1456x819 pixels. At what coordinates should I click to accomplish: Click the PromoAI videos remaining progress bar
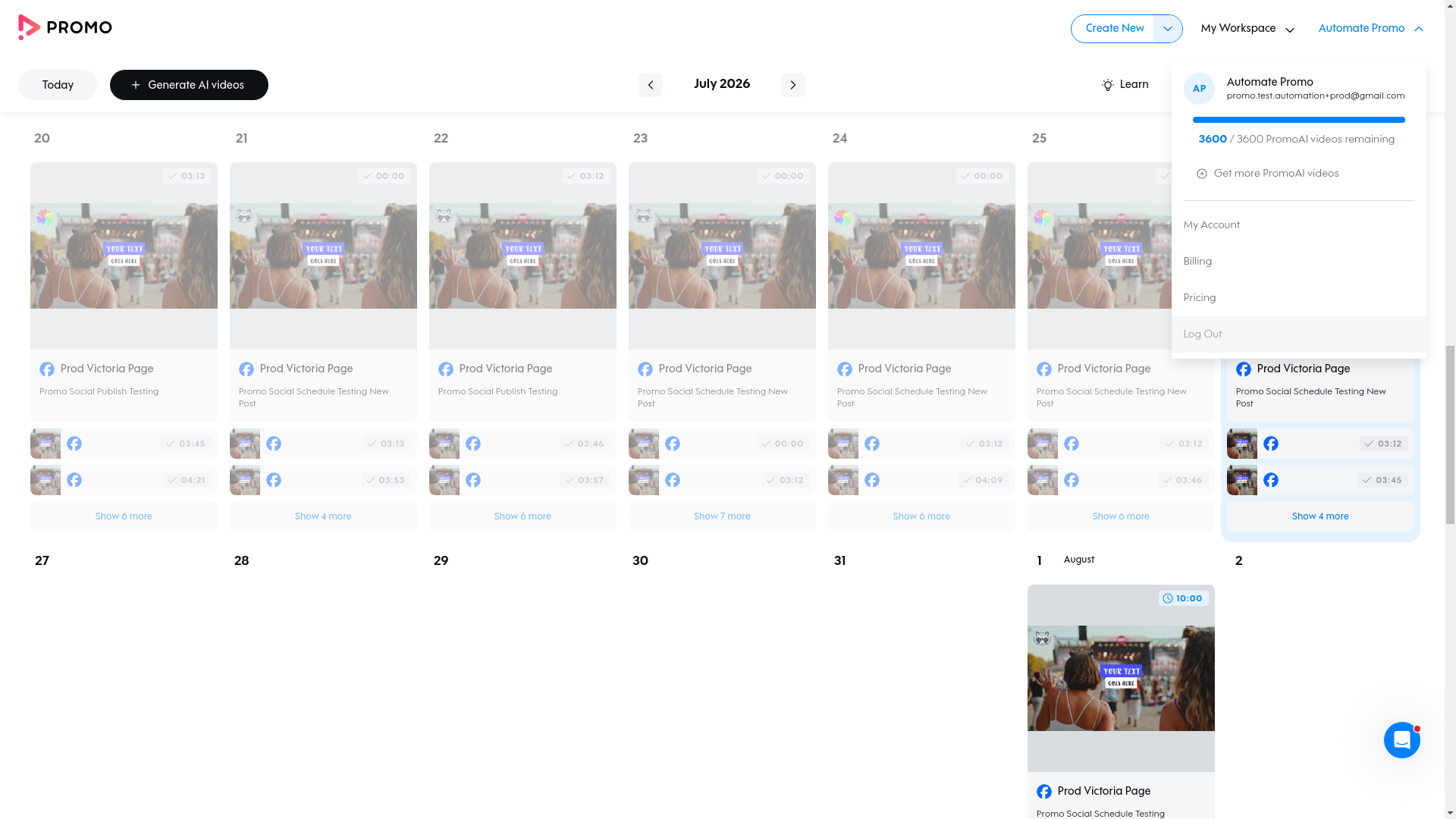1298,120
